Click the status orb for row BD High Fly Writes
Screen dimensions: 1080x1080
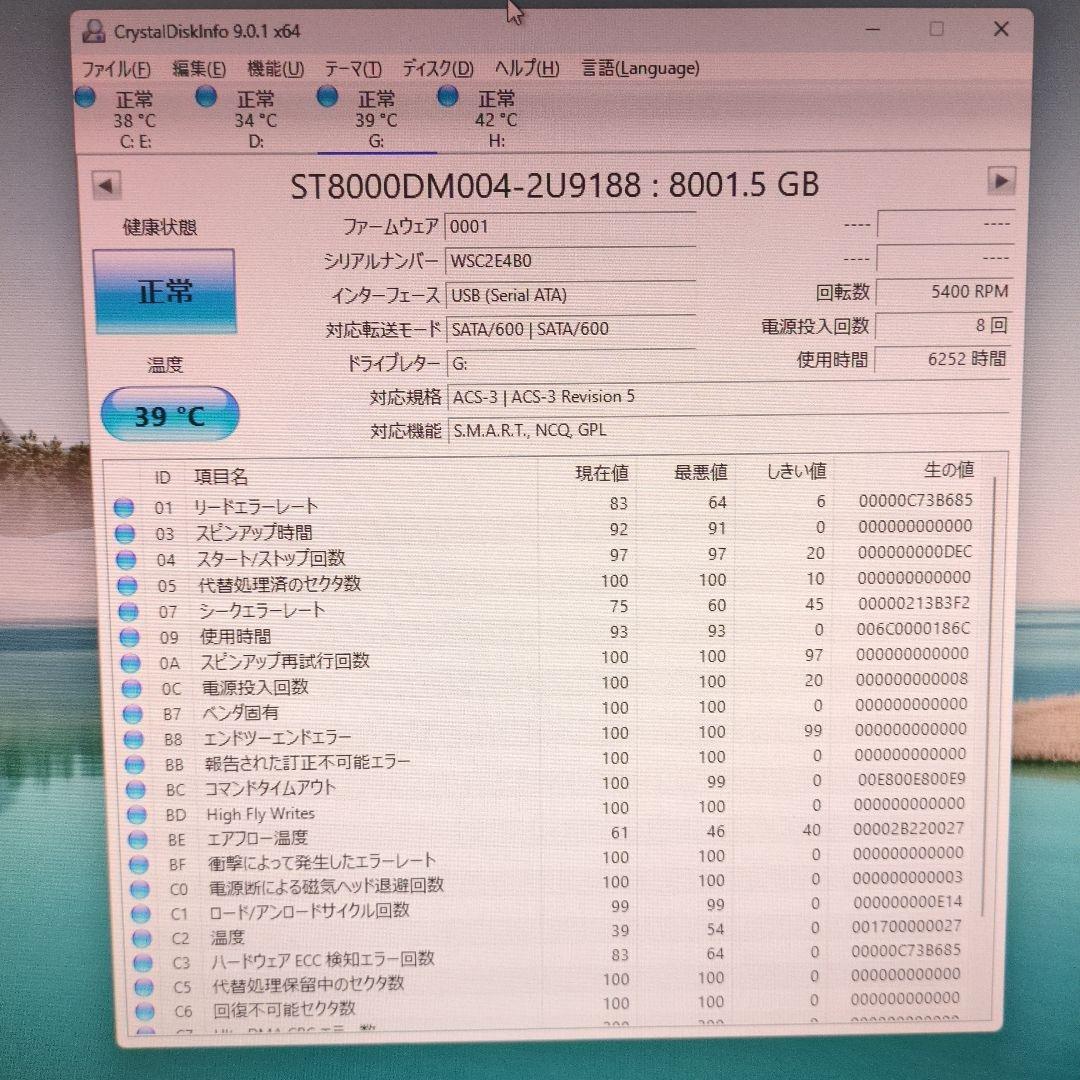[137, 816]
